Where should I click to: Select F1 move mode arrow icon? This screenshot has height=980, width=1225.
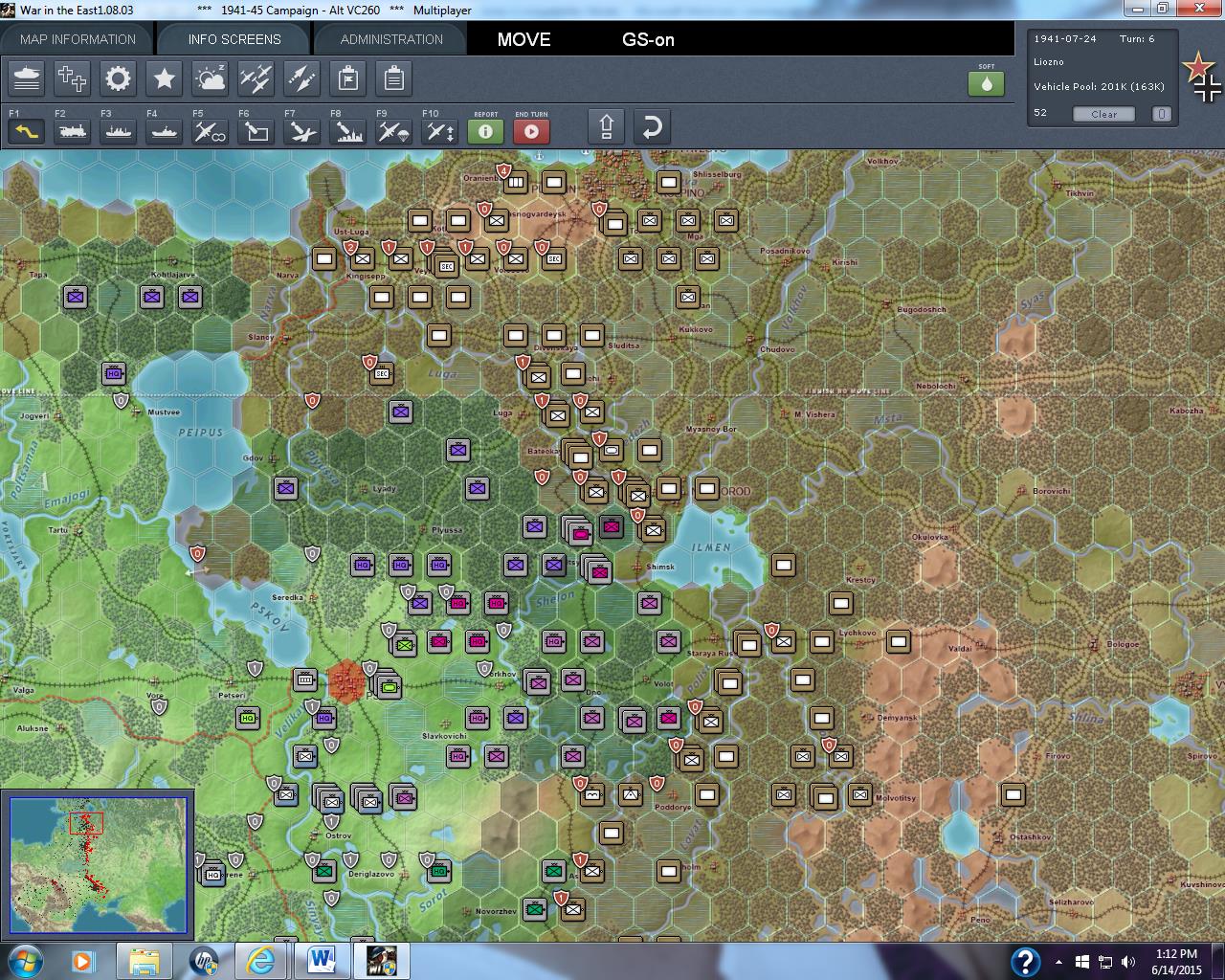click(26, 131)
